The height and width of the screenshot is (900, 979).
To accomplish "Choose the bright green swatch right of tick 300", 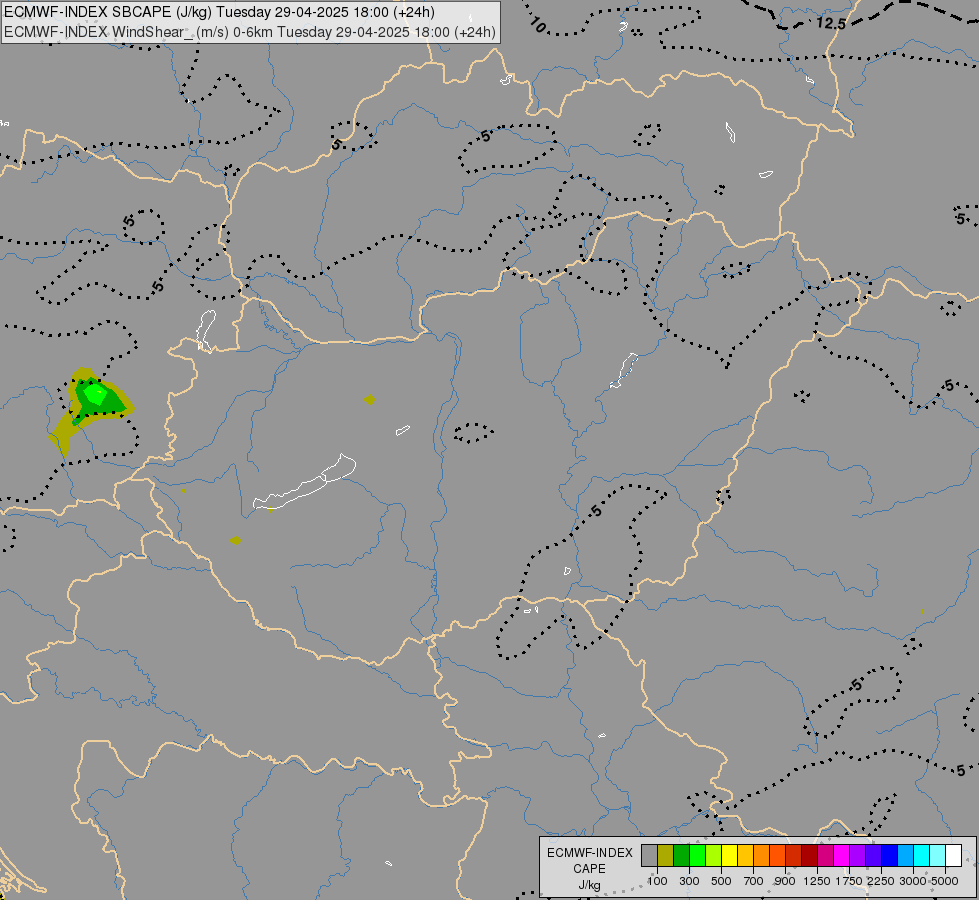I will 697,856.
